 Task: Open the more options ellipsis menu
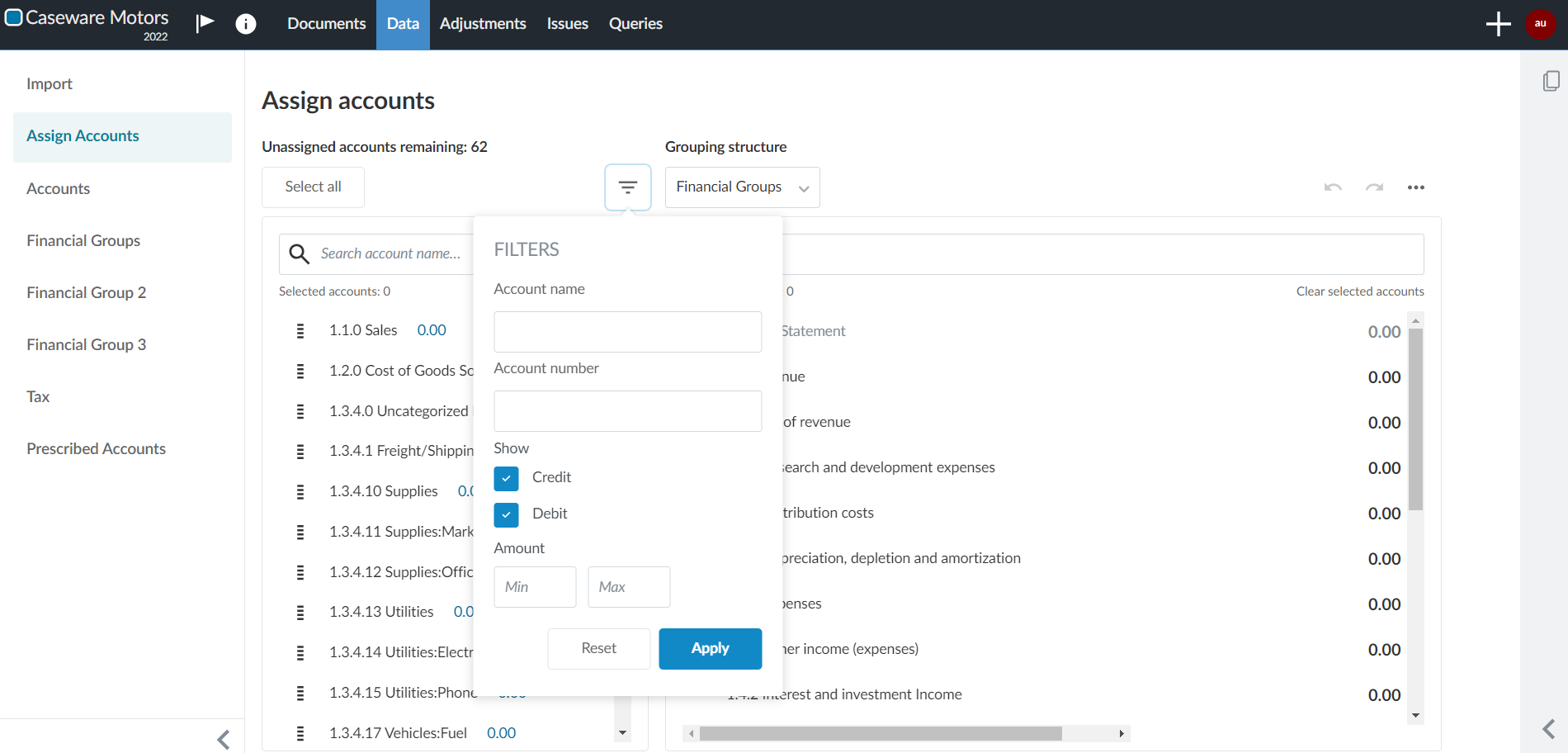1416,187
